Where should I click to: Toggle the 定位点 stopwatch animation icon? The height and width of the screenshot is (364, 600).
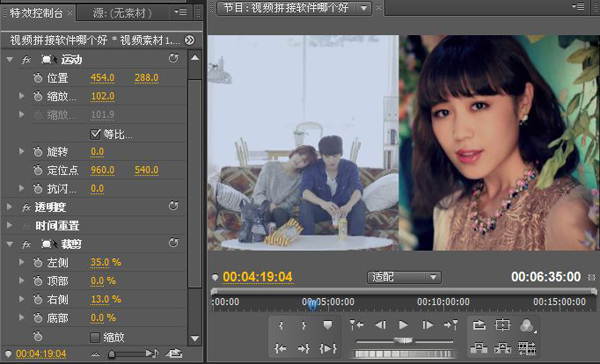point(38,170)
